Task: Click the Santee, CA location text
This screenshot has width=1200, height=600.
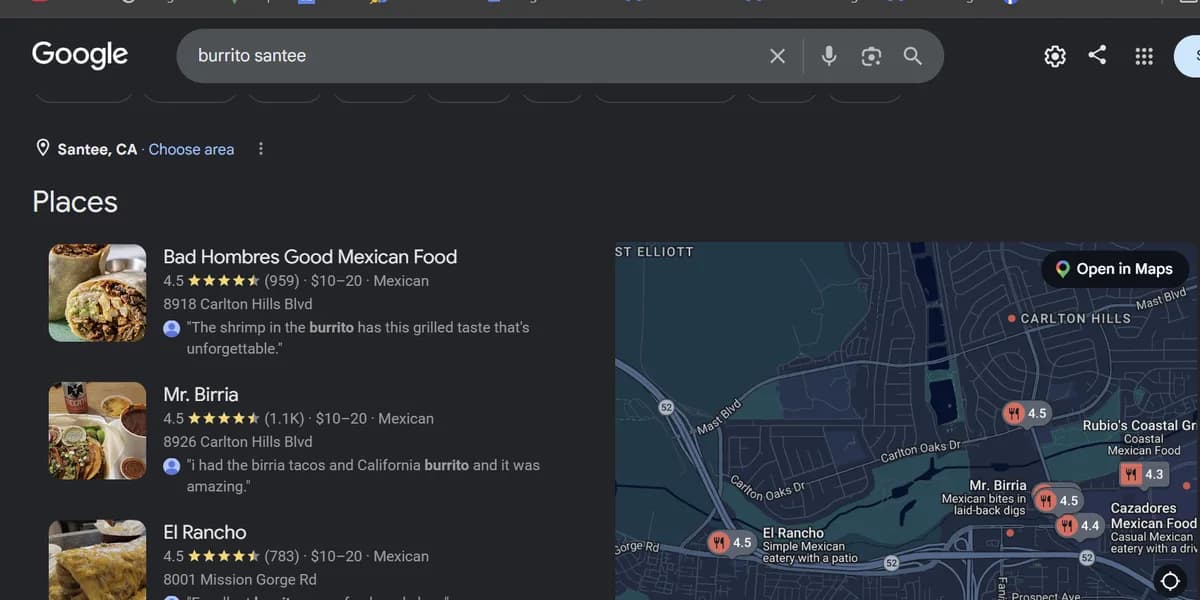Action: (97, 149)
